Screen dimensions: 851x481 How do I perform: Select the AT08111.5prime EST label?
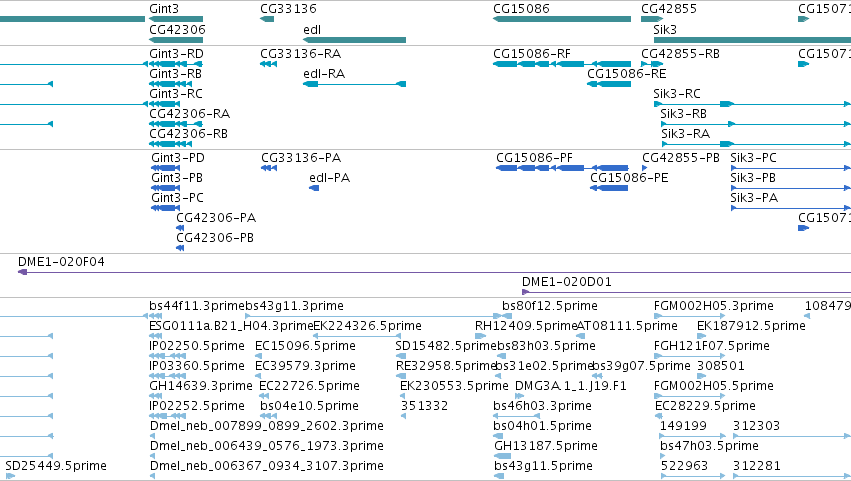(627, 326)
